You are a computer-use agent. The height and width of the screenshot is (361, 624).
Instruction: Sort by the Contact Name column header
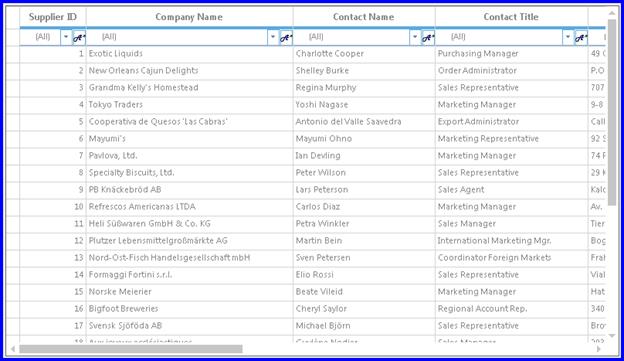pos(364,17)
